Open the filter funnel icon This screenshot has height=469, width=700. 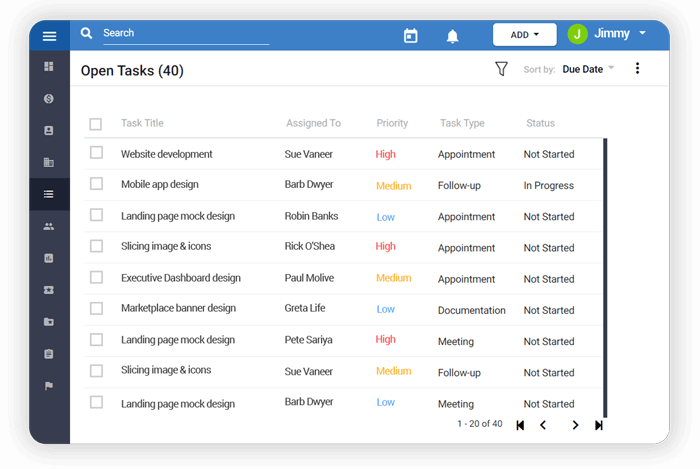(501, 69)
